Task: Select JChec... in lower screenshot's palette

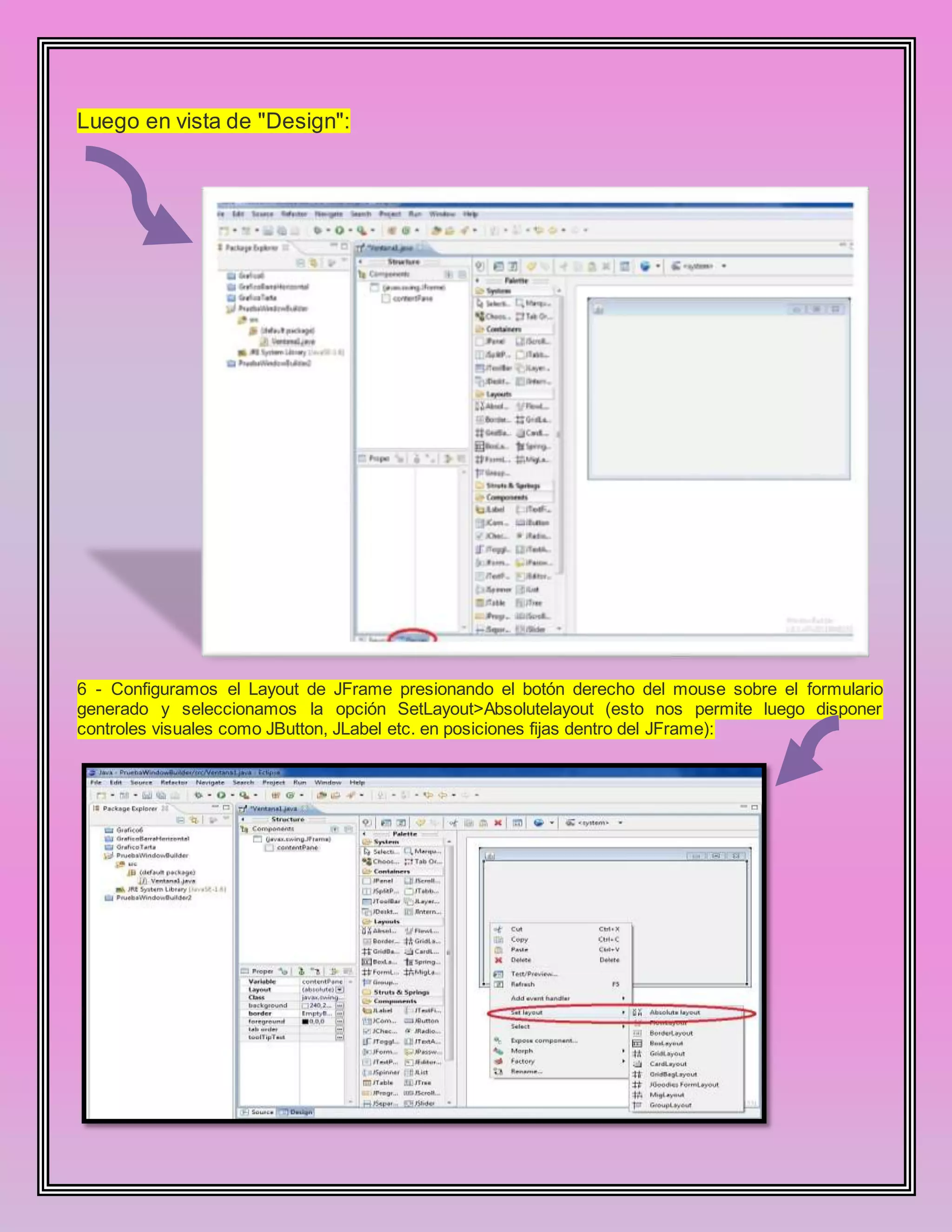Action: coord(381,1031)
